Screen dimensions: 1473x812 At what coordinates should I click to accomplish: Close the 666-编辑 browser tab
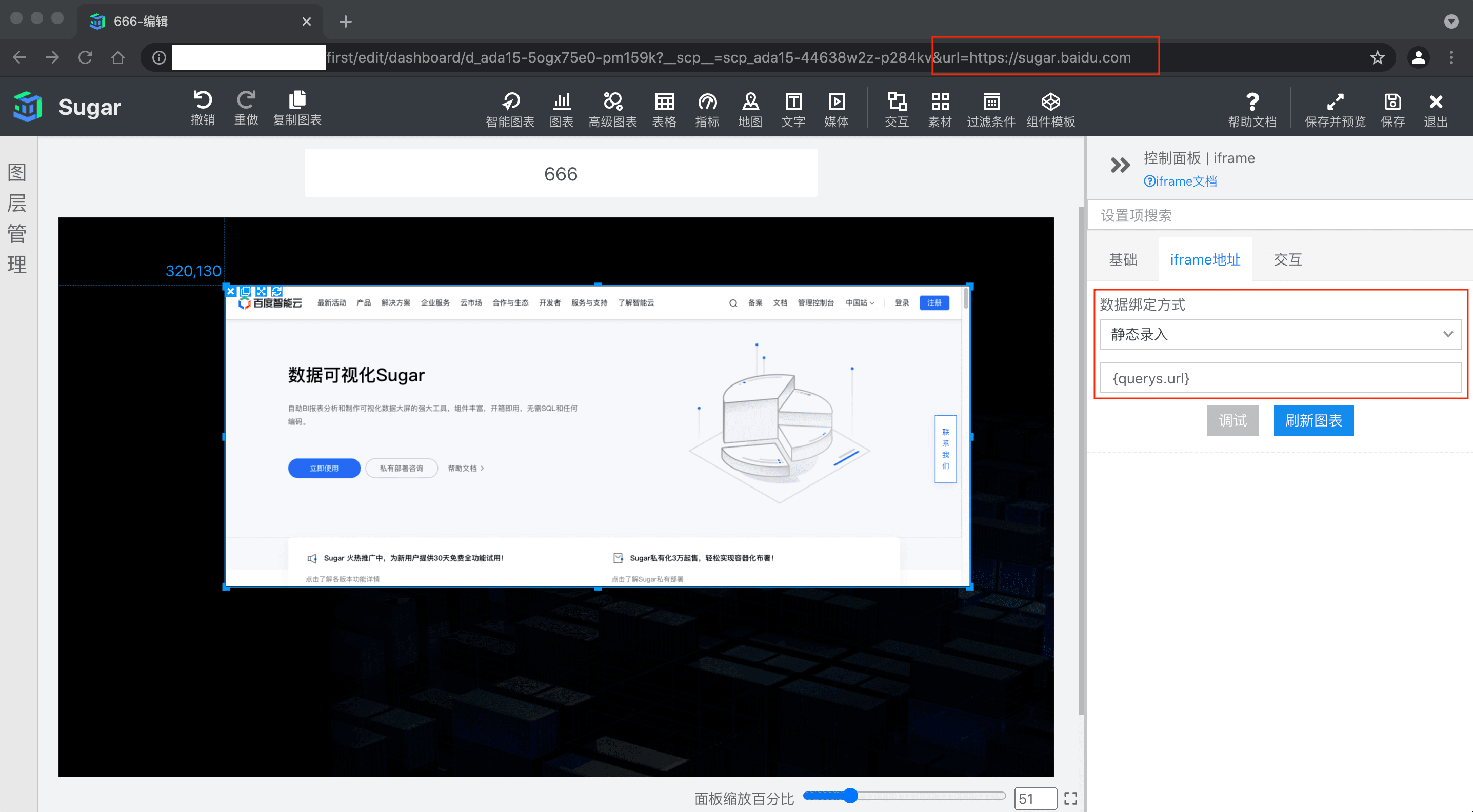307,22
